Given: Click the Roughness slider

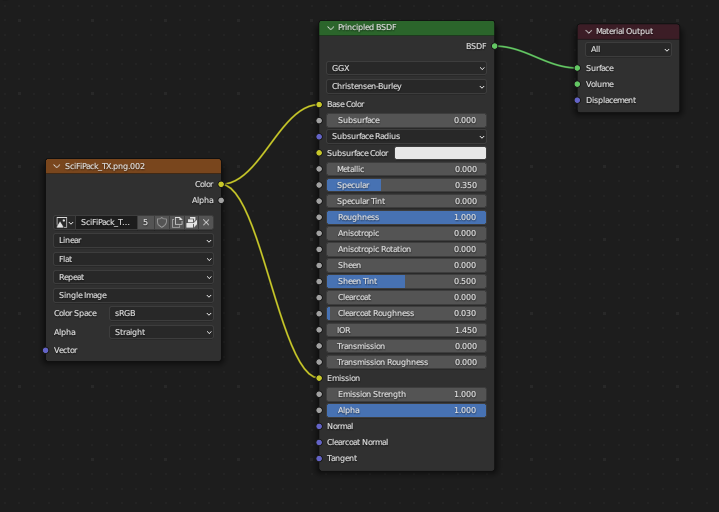Looking at the screenshot, I should click(406, 217).
